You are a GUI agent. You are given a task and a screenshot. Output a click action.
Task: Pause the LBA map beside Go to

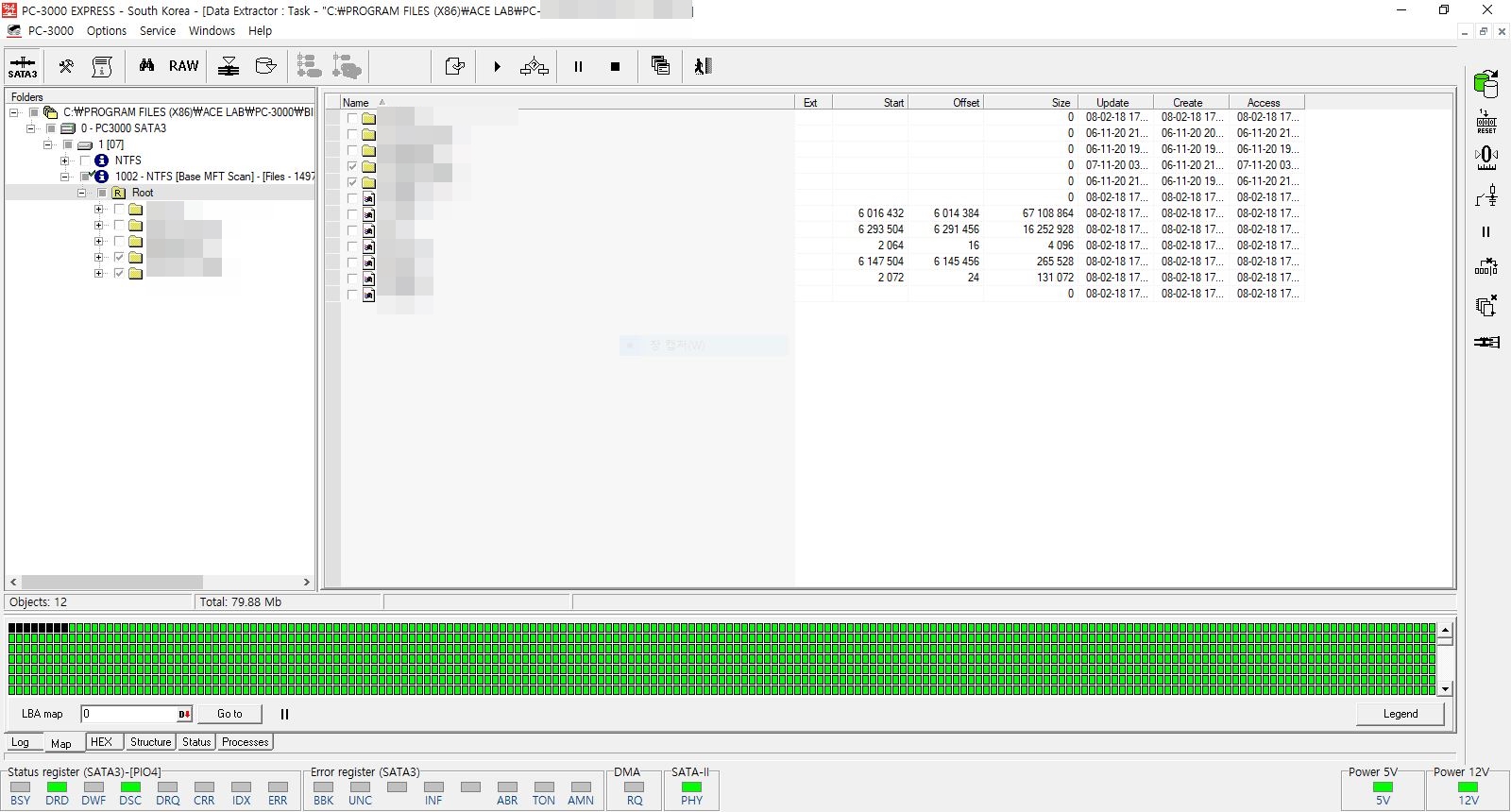pyautogui.click(x=284, y=714)
